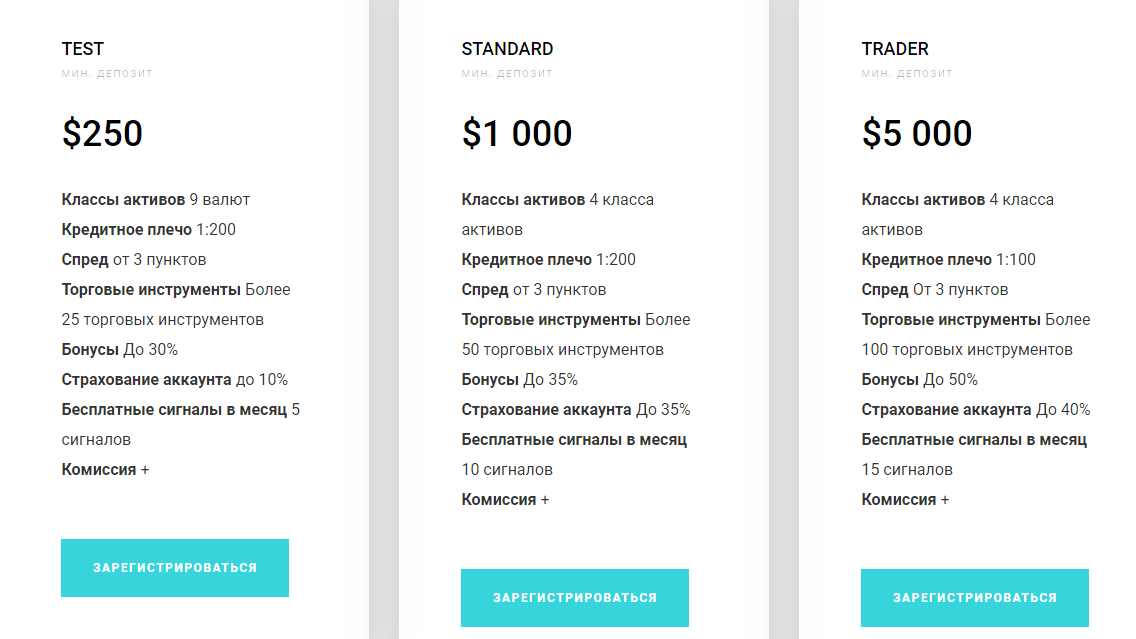The height and width of the screenshot is (639, 1136).
Task: Select the TRADER plan heading
Action: coord(895,48)
